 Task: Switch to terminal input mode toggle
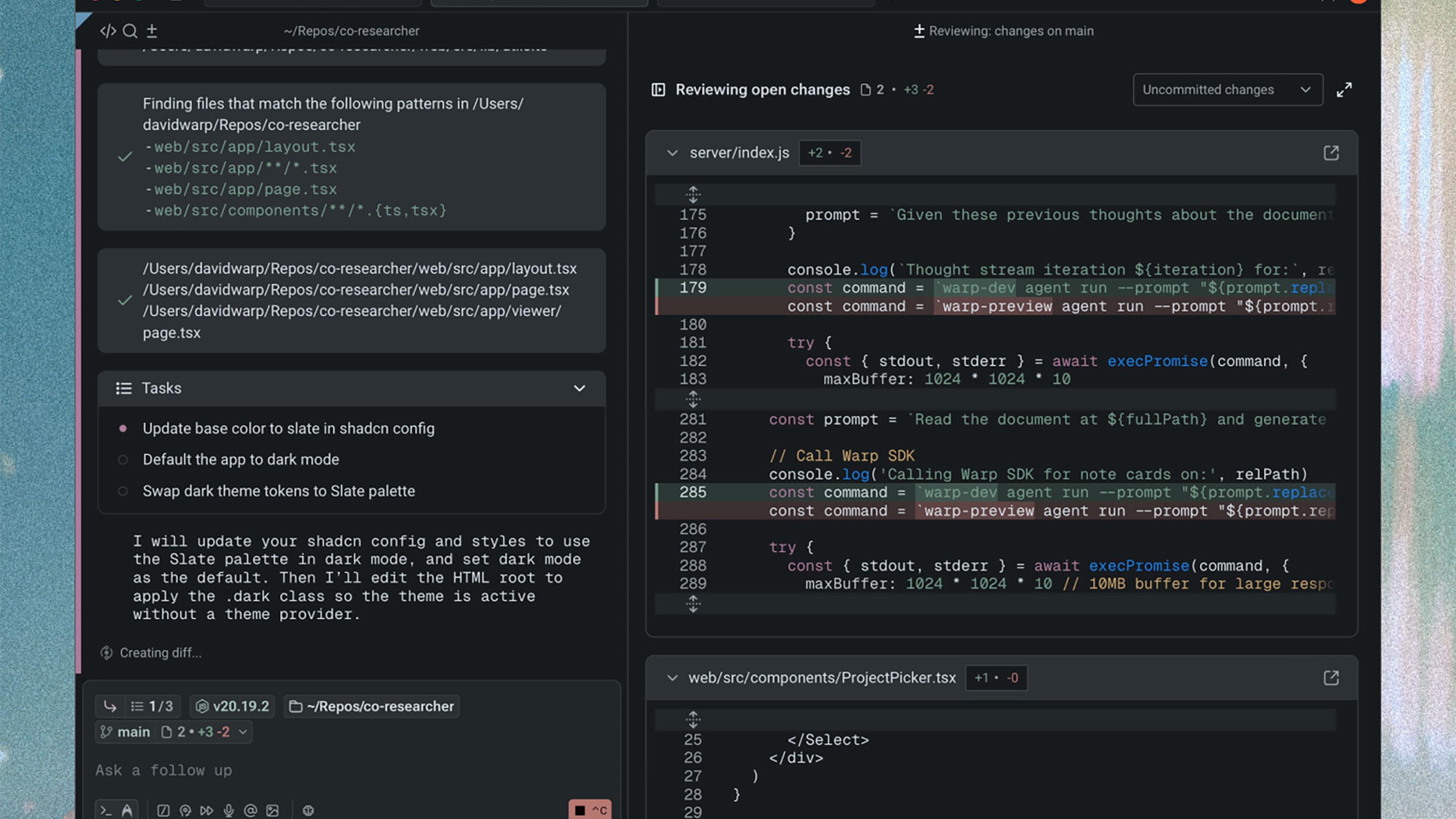[106, 811]
